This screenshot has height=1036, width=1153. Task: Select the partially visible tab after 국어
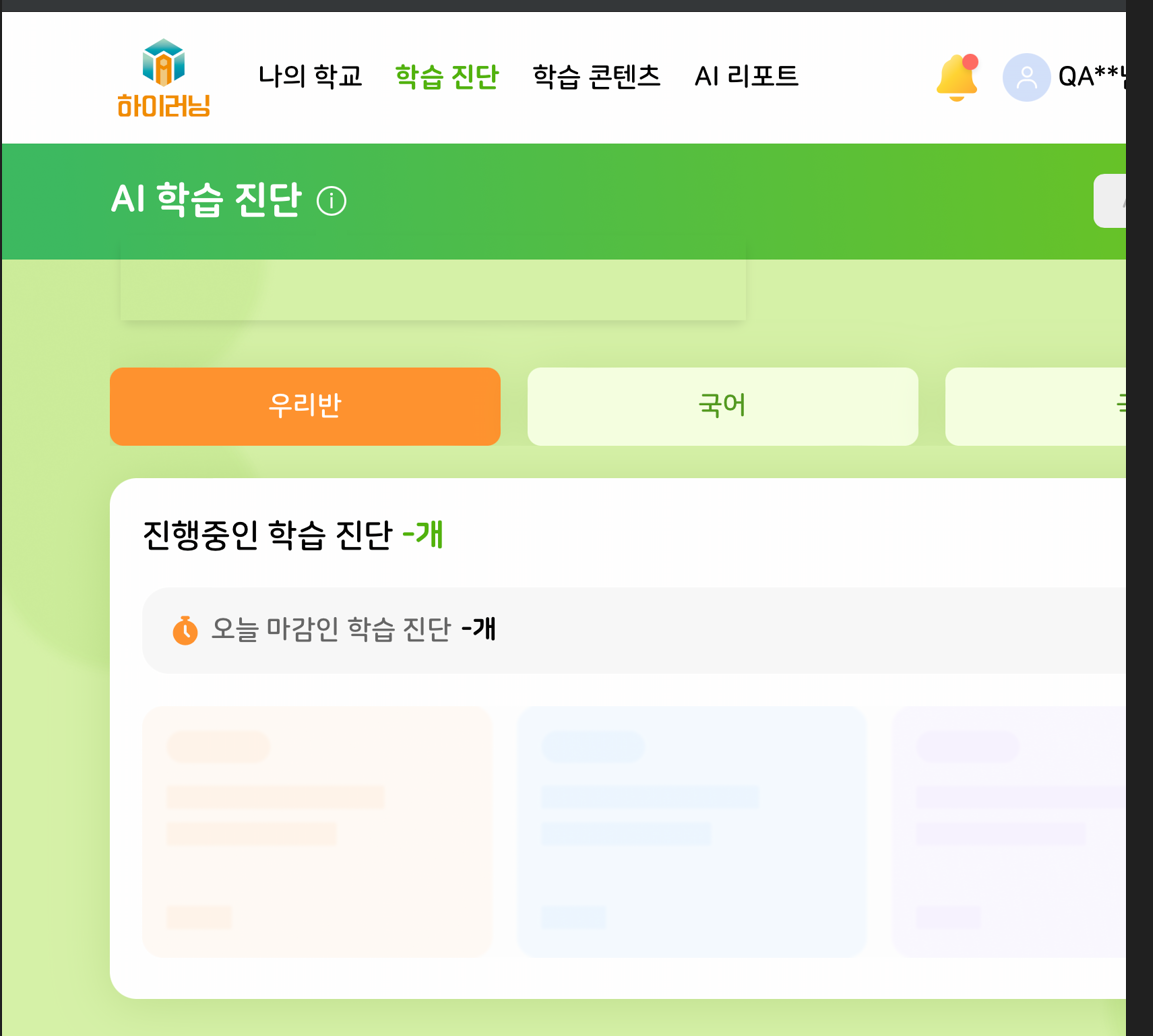click(x=1035, y=406)
